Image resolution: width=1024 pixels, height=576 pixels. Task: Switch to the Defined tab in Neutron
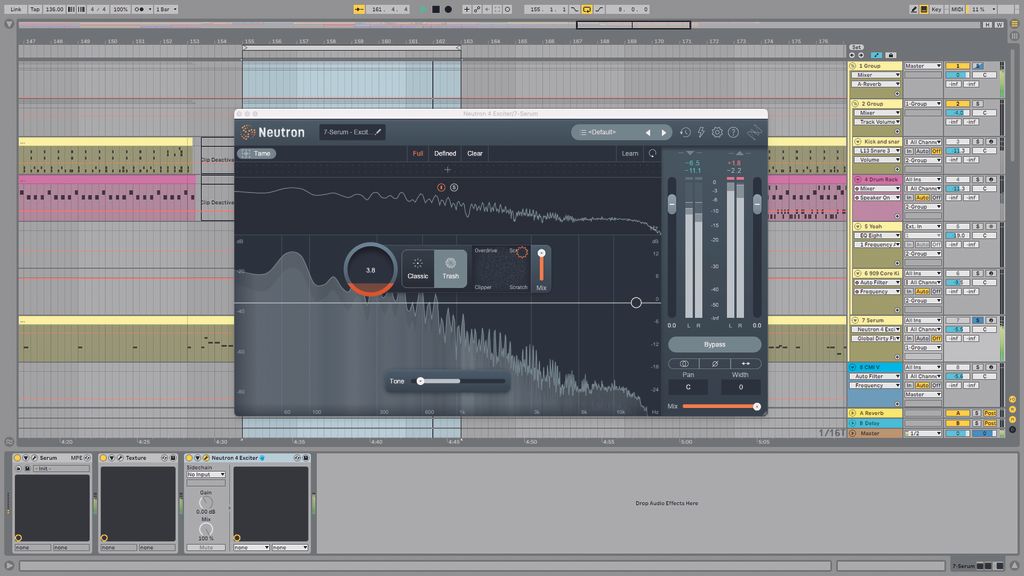(443, 153)
